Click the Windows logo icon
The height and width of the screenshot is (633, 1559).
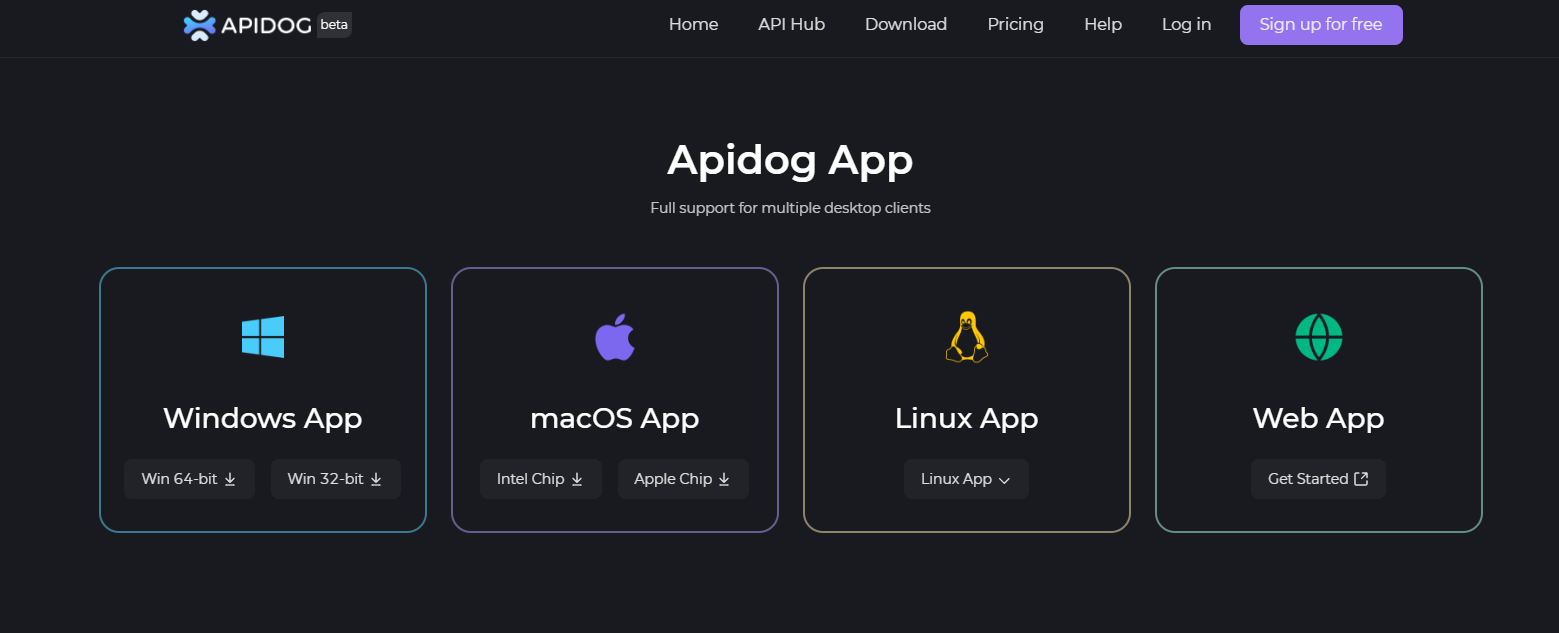click(x=263, y=337)
